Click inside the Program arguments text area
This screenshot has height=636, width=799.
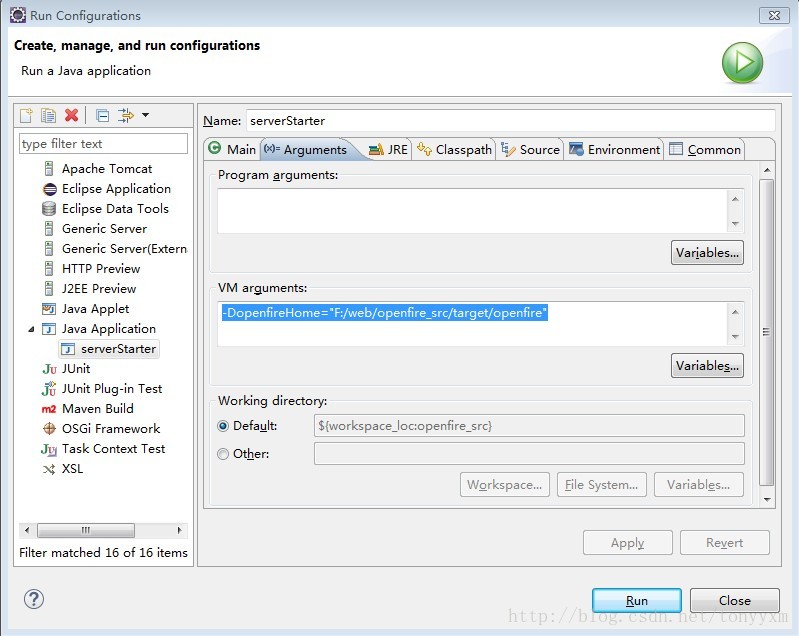[x=472, y=211]
